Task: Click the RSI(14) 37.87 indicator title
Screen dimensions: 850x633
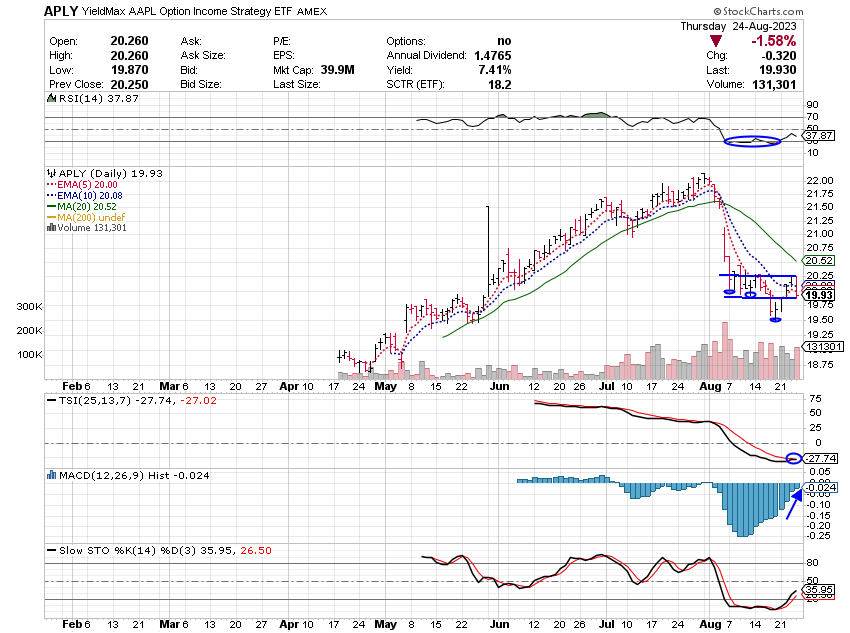Action: [x=99, y=98]
